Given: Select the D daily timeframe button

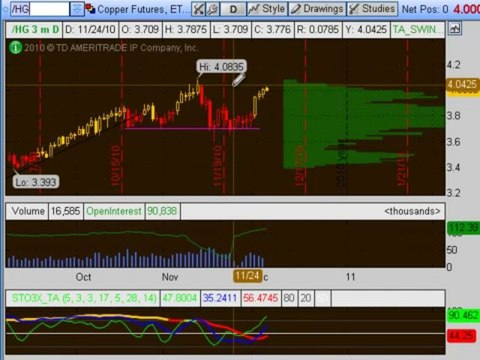Looking at the screenshot, I should [233, 9].
